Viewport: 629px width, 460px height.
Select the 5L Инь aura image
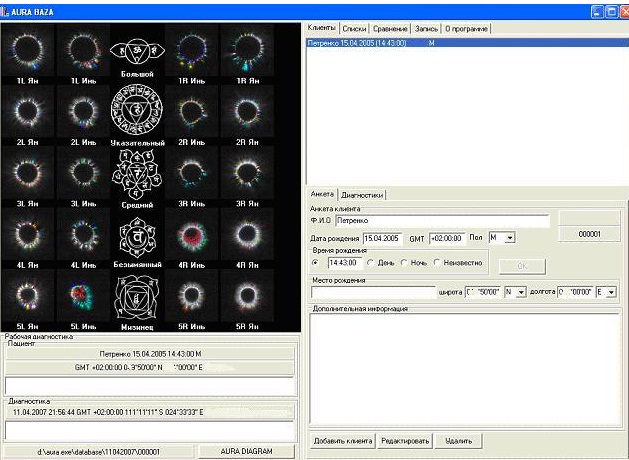click(80, 298)
